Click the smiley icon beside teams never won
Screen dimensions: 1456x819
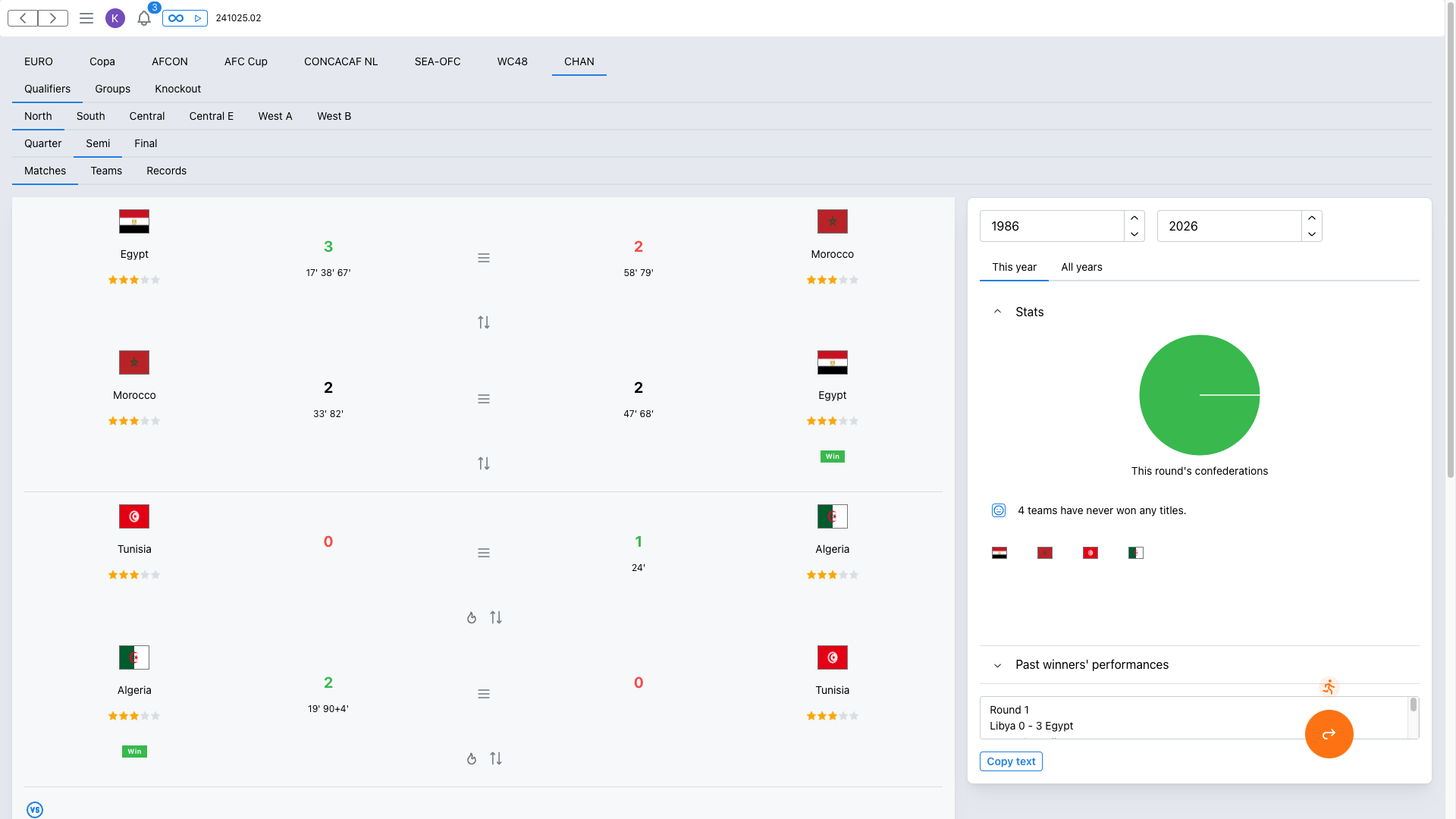[x=999, y=510]
